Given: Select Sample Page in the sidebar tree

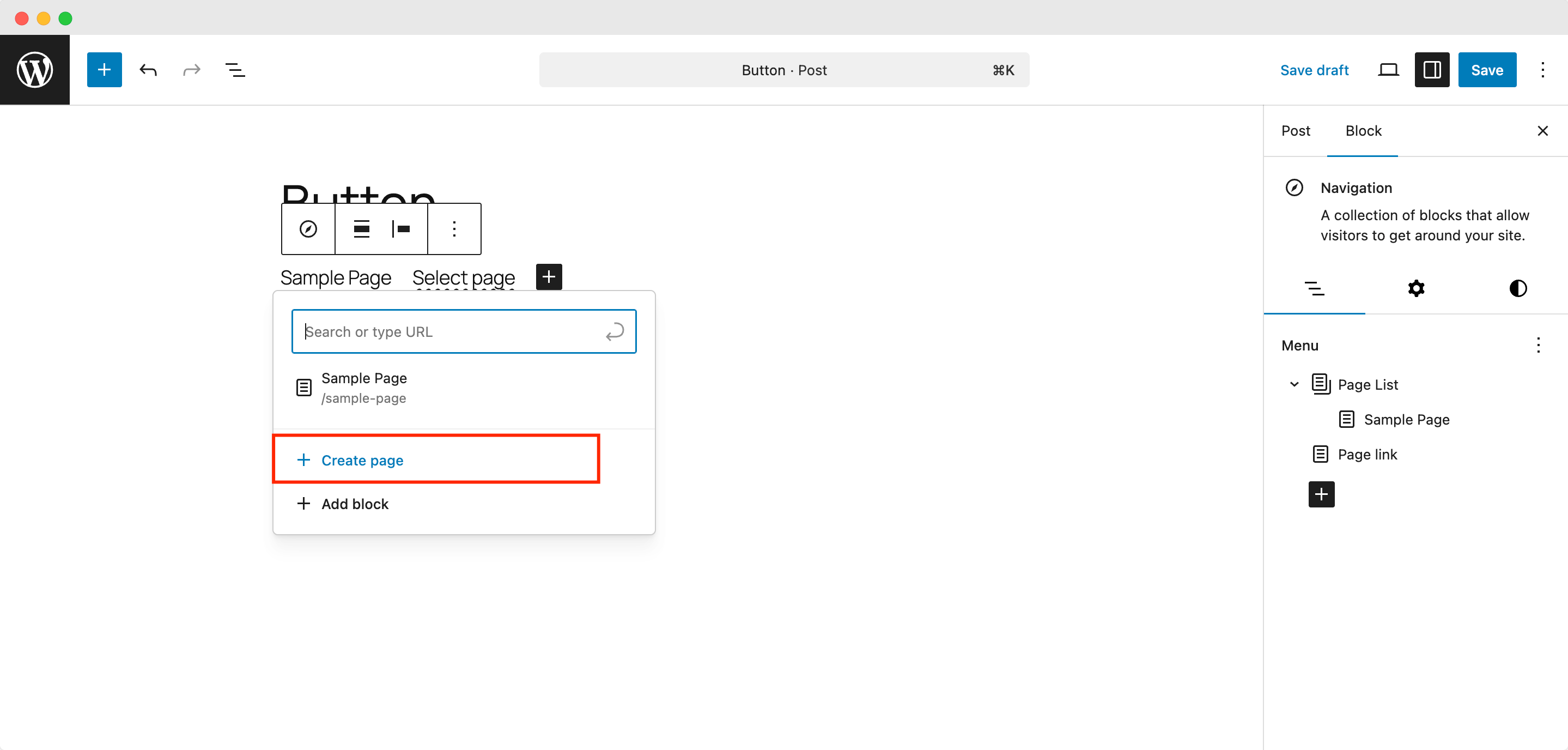Looking at the screenshot, I should point(1394,420).
